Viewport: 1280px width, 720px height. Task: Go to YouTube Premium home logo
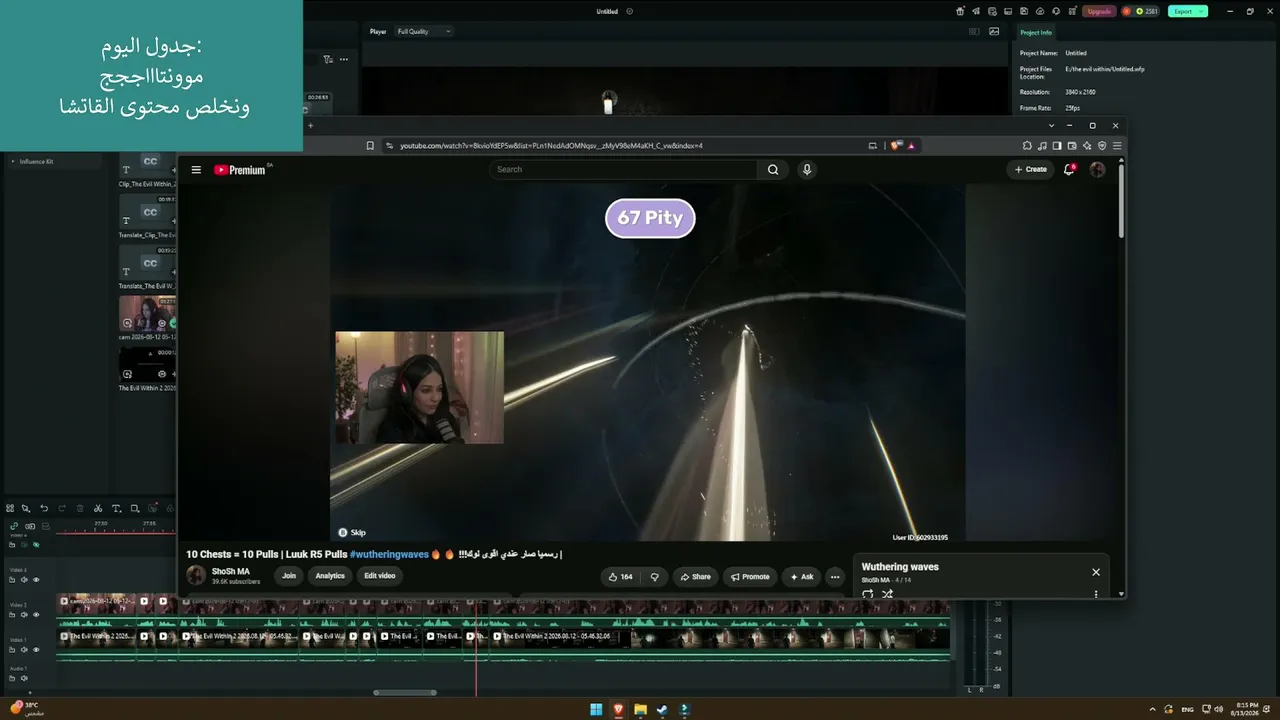pos(242,170)
